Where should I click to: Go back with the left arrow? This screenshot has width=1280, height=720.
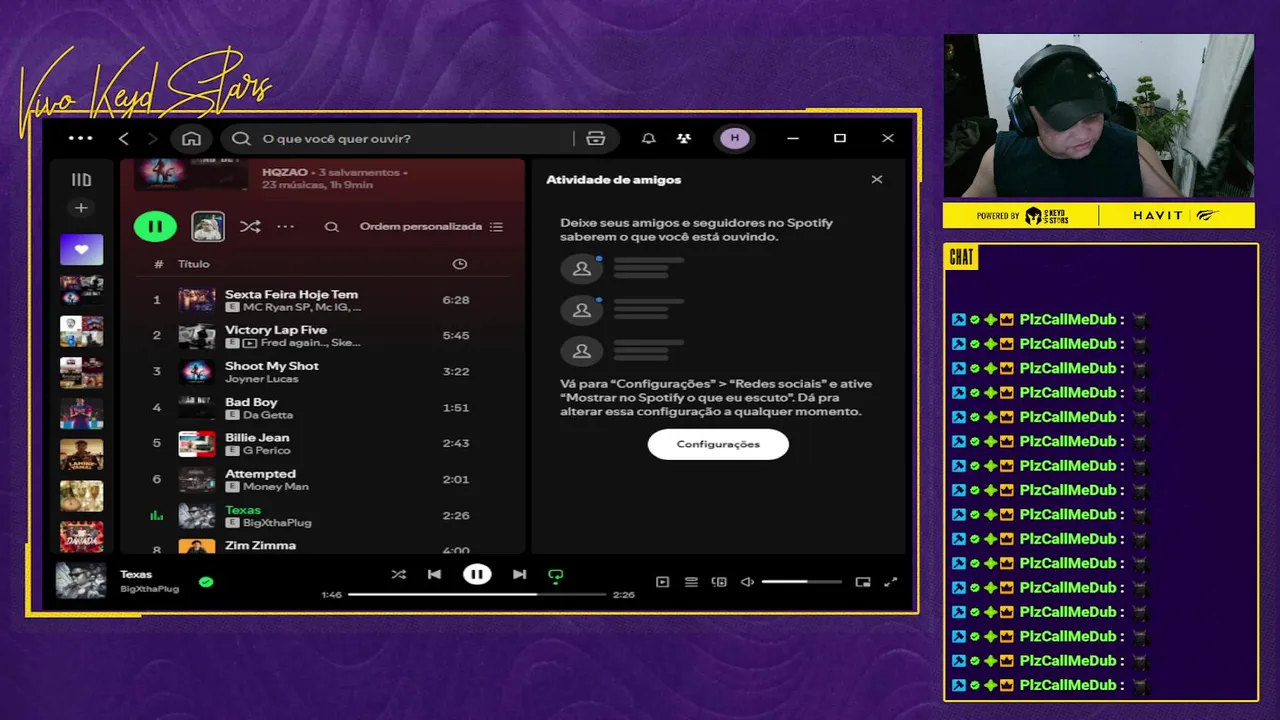click(124, 138)
